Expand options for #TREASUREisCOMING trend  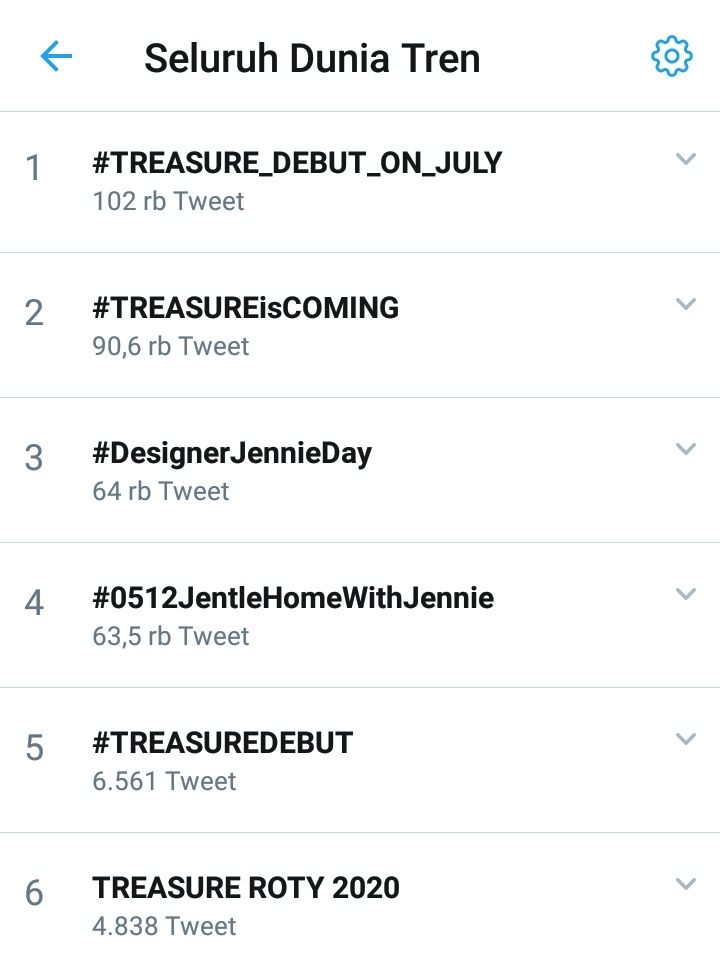coord(686,303)
